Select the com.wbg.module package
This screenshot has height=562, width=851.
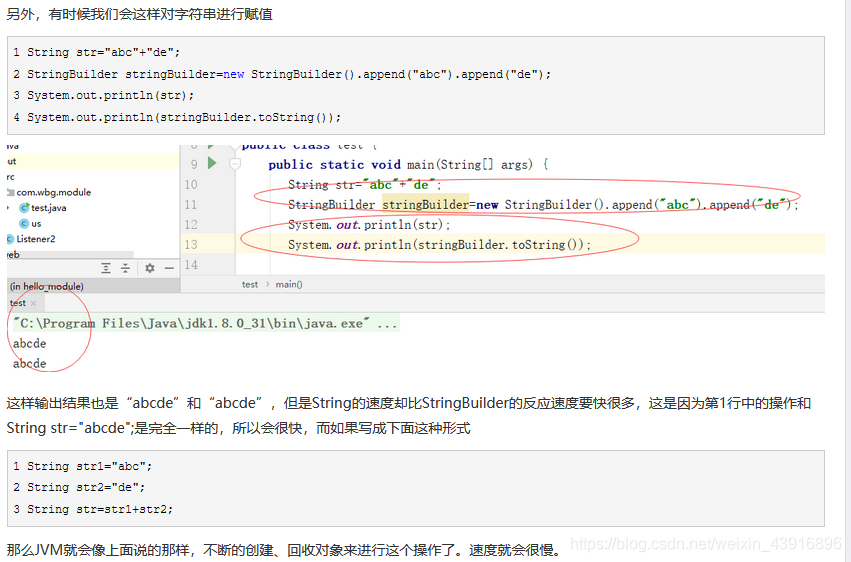[54, 192]
